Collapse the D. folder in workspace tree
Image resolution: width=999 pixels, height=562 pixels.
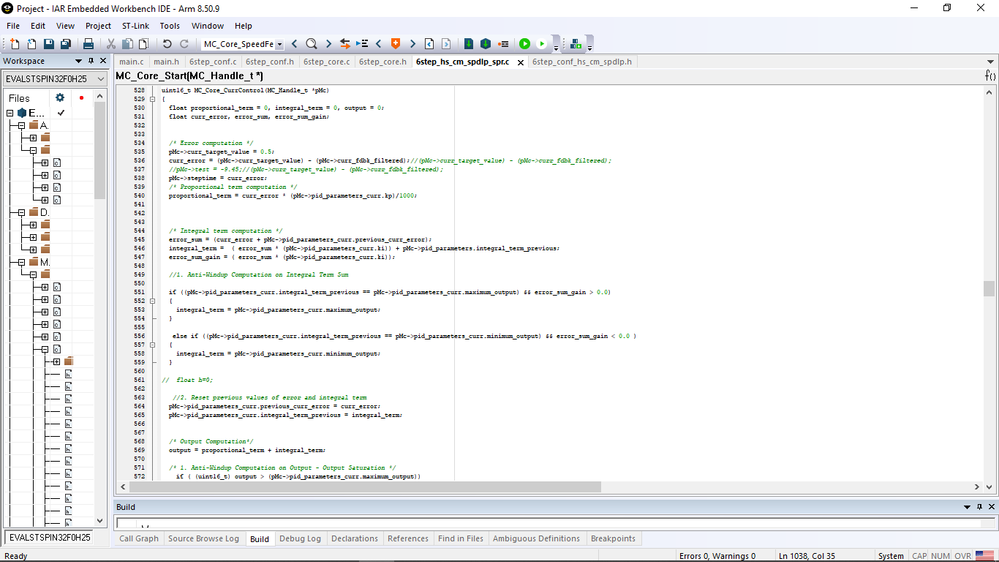(22, 212)
